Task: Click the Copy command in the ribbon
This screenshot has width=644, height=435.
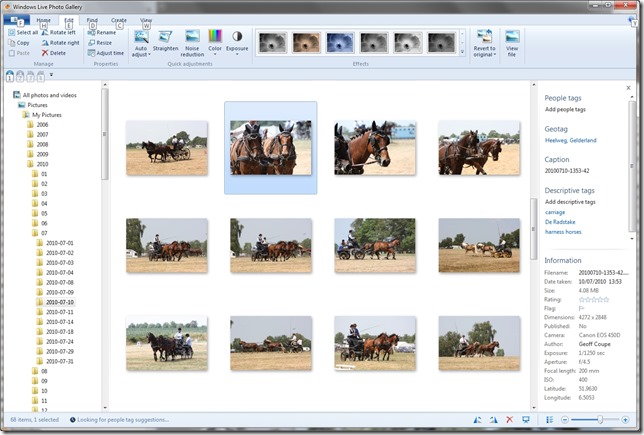Action: point(19,43)
